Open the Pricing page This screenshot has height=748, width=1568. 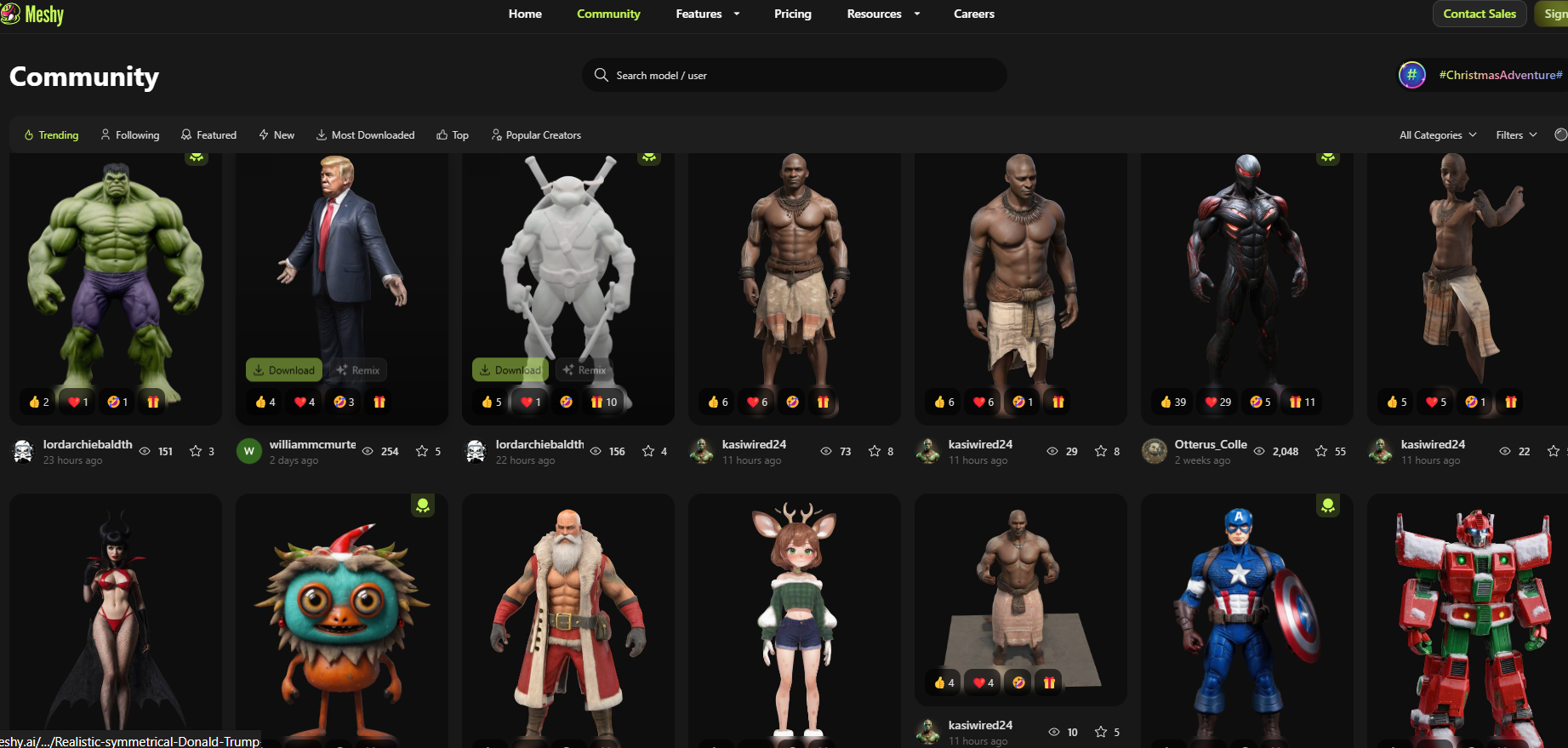pos(793,14)
